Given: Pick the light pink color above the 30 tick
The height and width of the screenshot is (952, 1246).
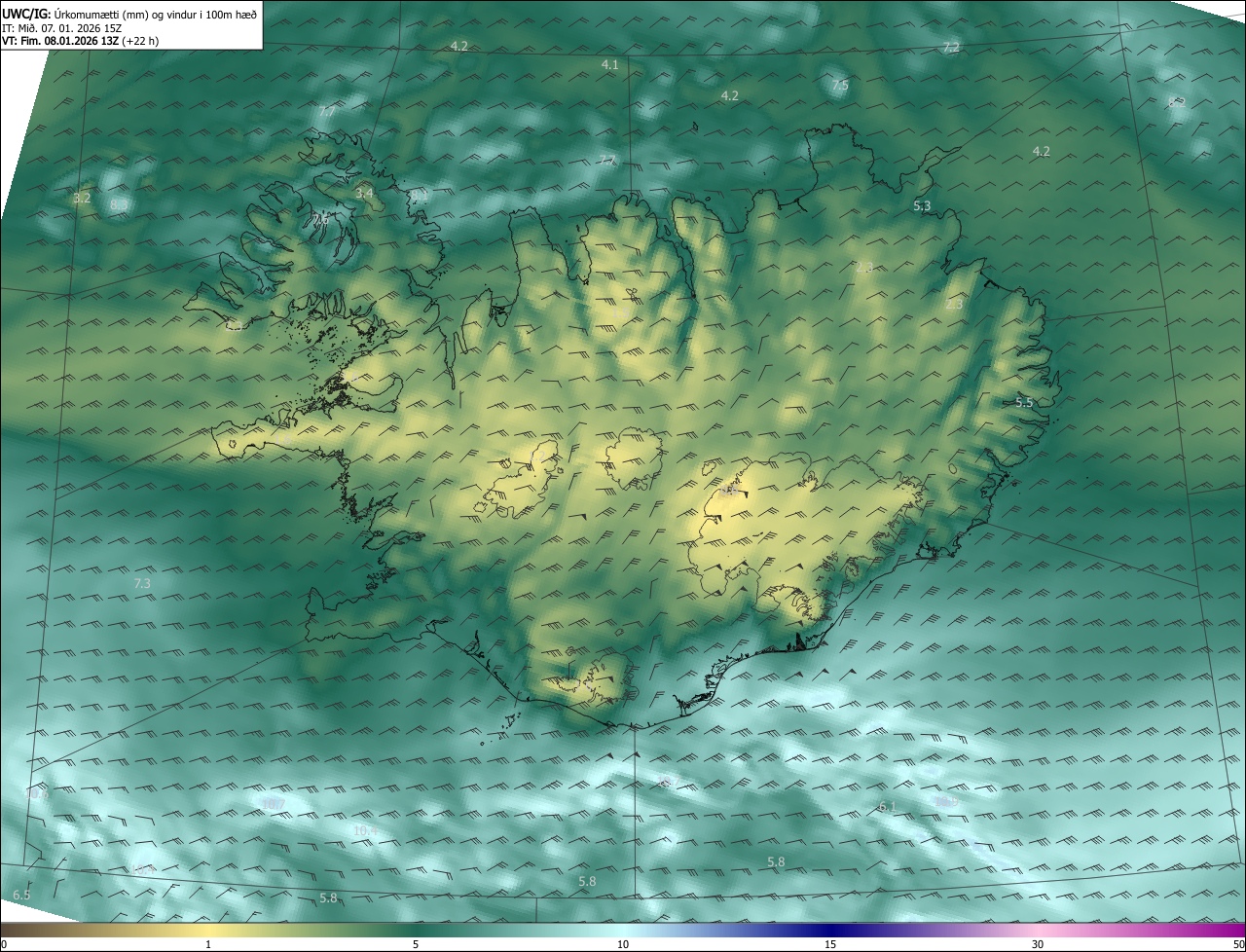Looking at the screenshot, I should 1038,931.
